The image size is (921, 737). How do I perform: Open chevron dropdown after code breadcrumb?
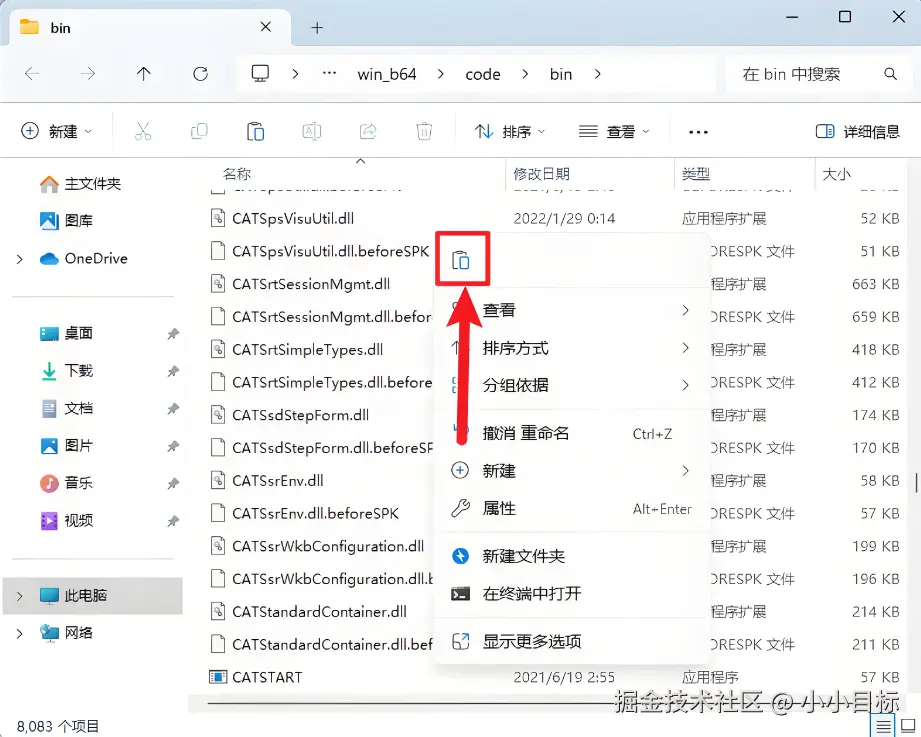click(525, 74)
